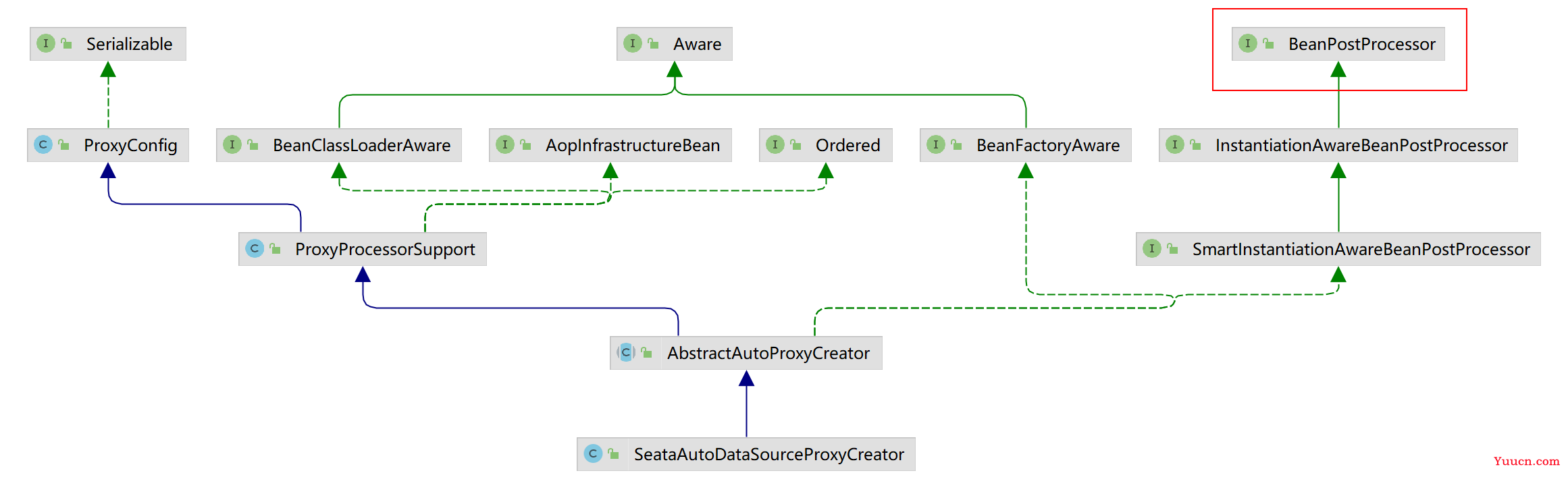
Task: Select the BeanClassLoaderAware node
Action: tap(339, 145)
